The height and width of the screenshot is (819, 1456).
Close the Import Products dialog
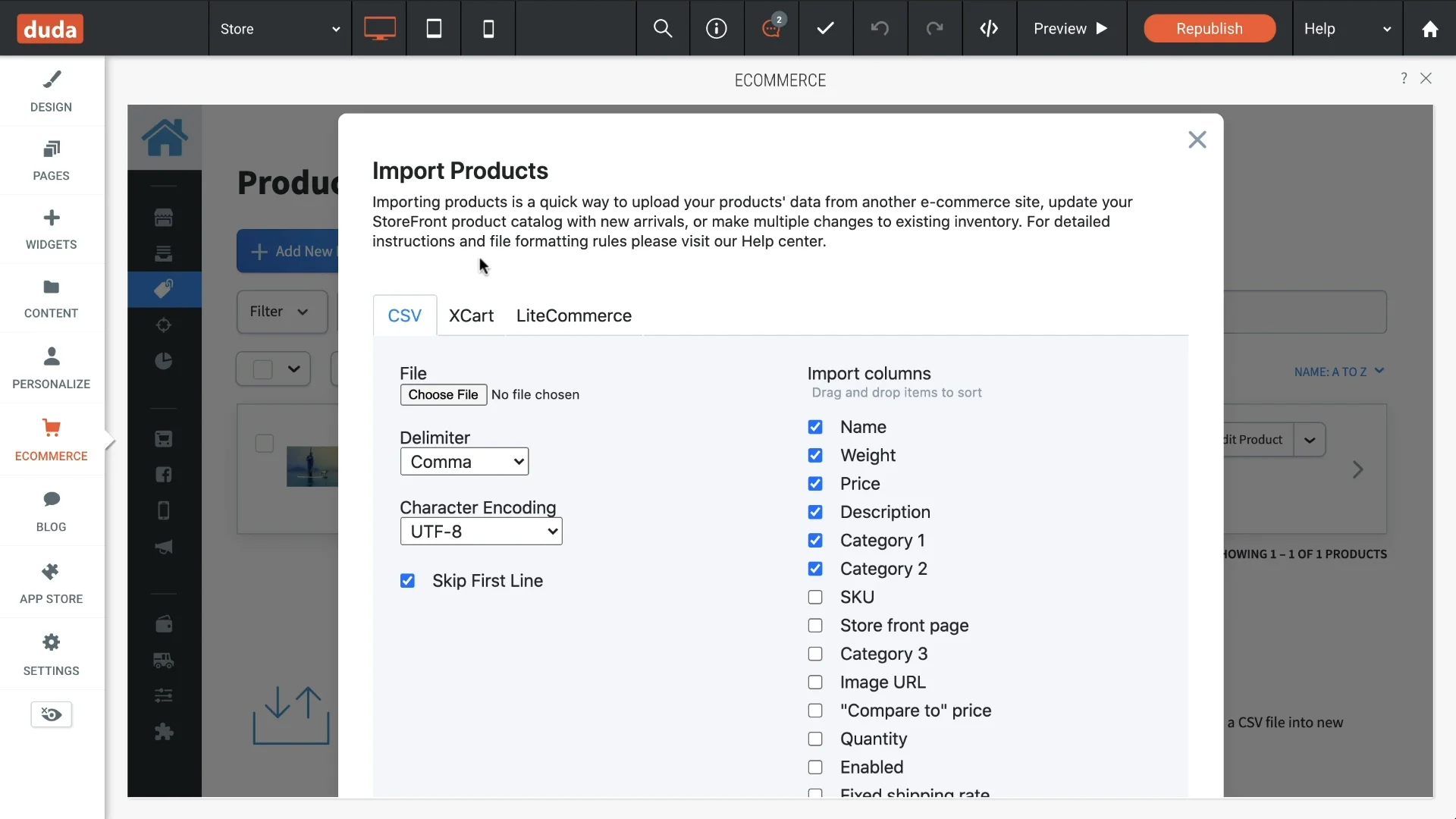tap(1197, 140)
